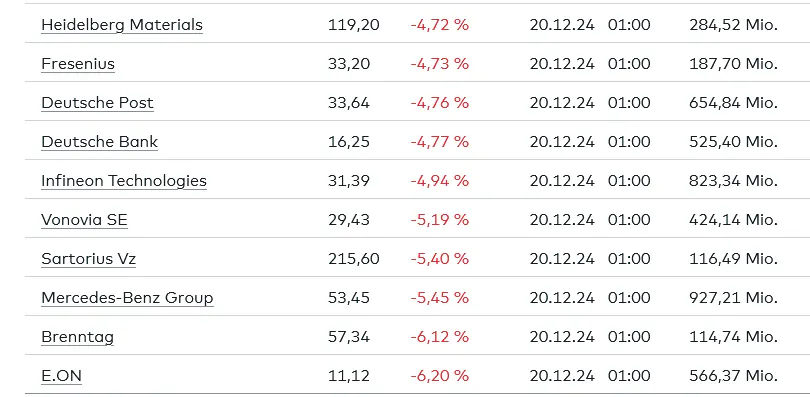The image size is (810, 397).
Task: Open Infineon Technologies details
Action: (124, 181)
